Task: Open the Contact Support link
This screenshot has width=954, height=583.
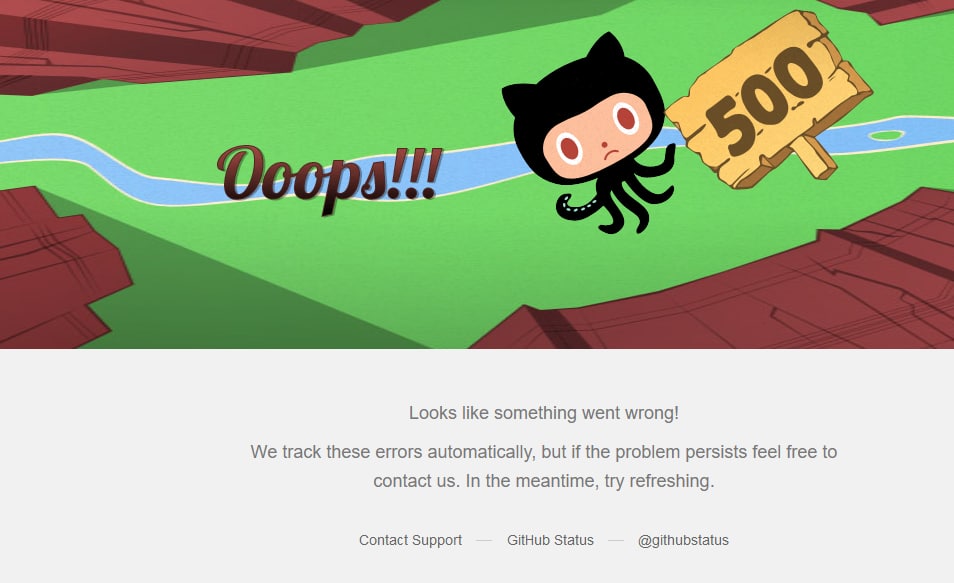Action: click(410, 540)
